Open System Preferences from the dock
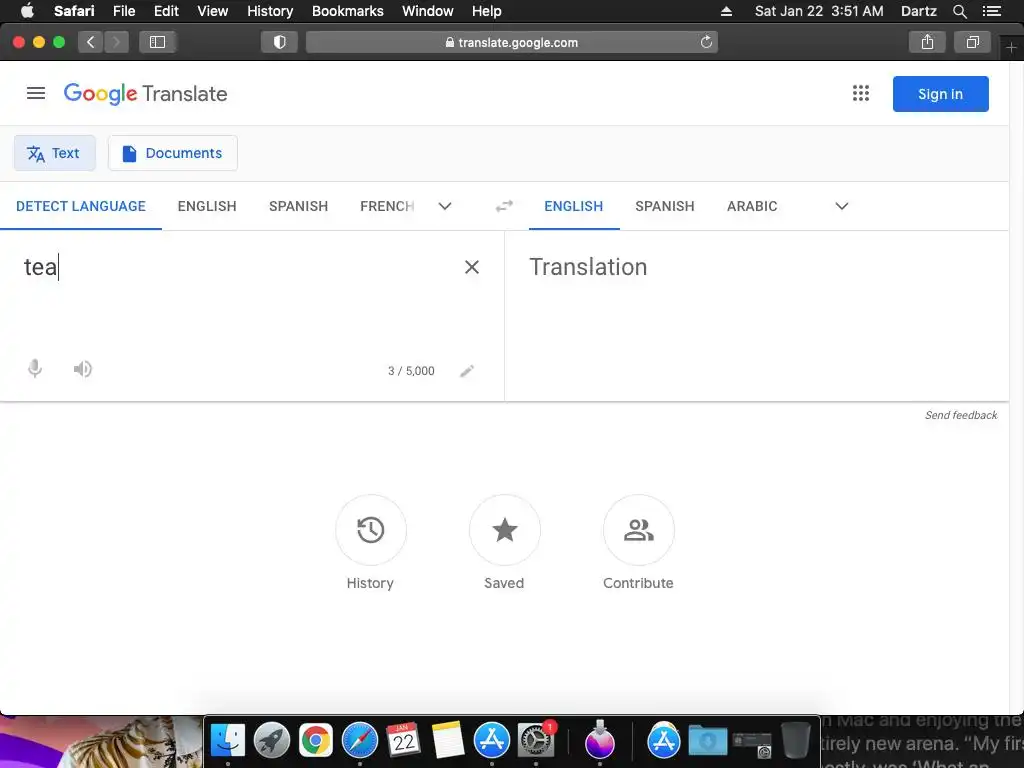This screenshot has height=768, width=1024. pos(536,741)
